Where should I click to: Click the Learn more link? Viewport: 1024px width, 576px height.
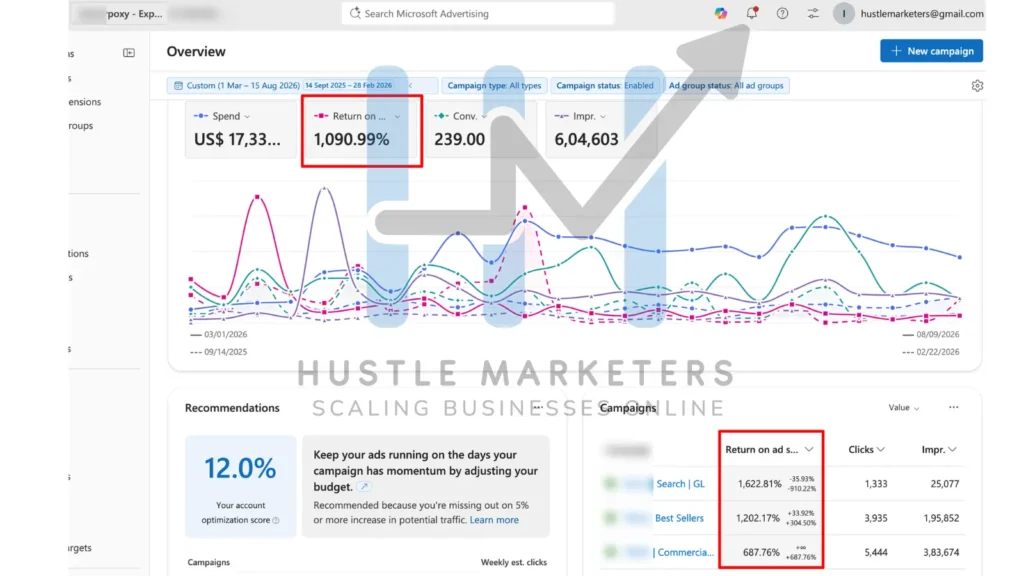(494, 520)
